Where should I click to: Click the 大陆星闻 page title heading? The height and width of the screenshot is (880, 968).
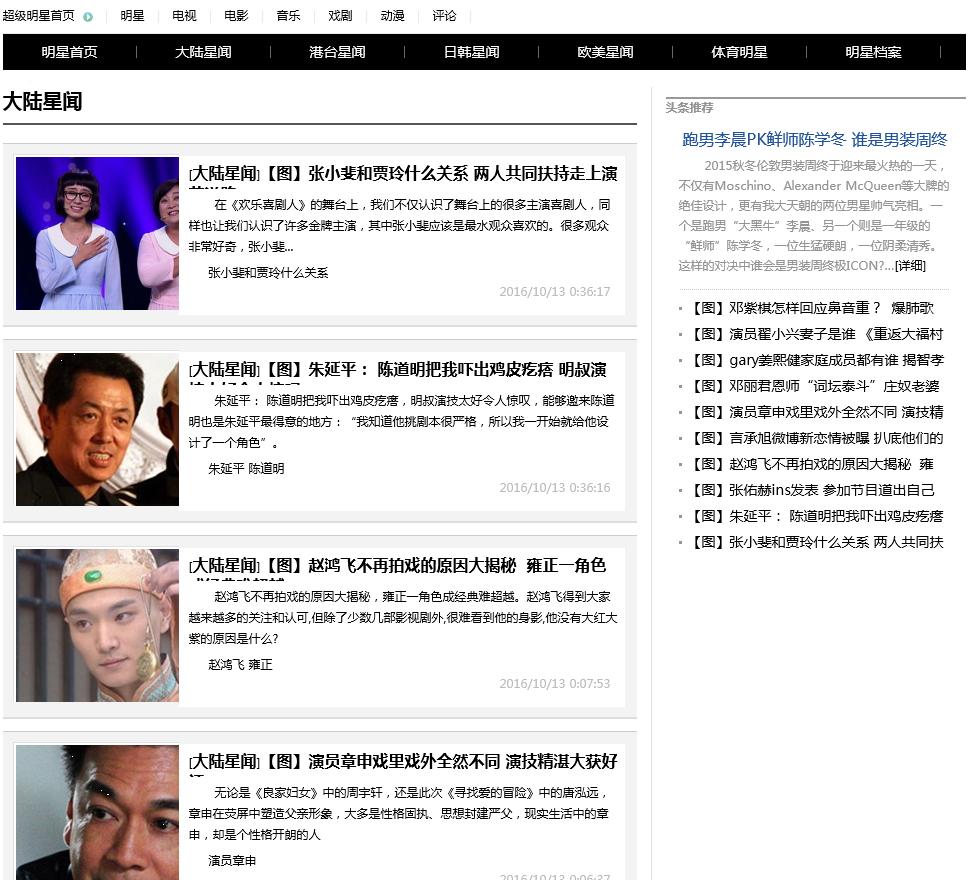point(43,101)
